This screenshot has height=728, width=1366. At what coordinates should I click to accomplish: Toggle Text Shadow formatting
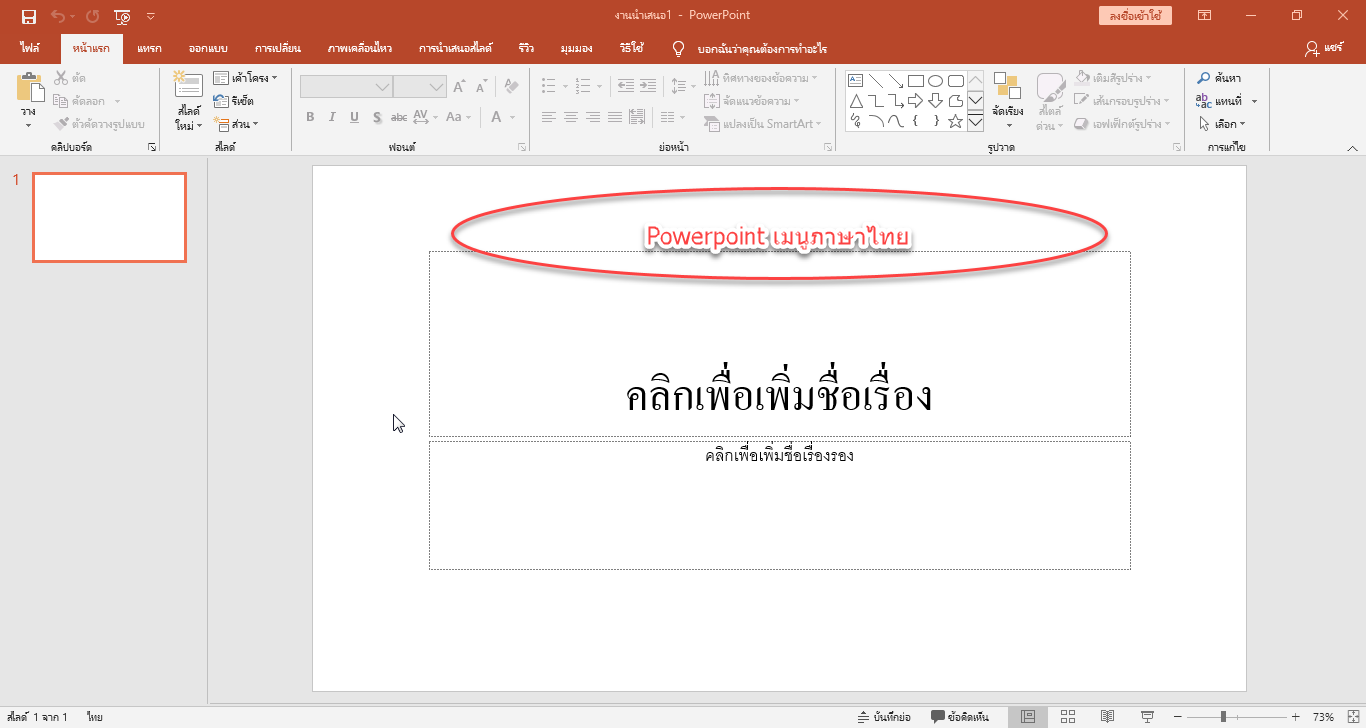(x=377, y=117)
